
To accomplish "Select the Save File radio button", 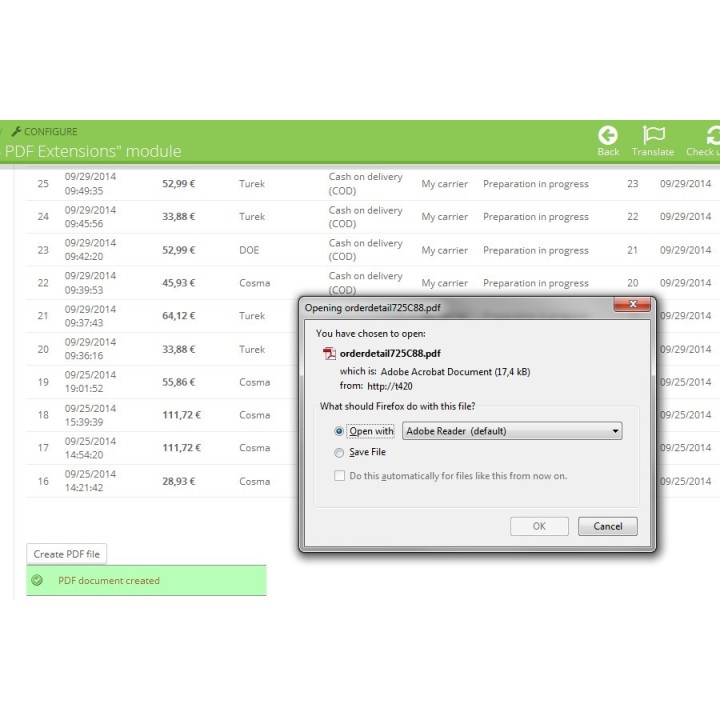I will pyautogui.click(x=339, y=453).
